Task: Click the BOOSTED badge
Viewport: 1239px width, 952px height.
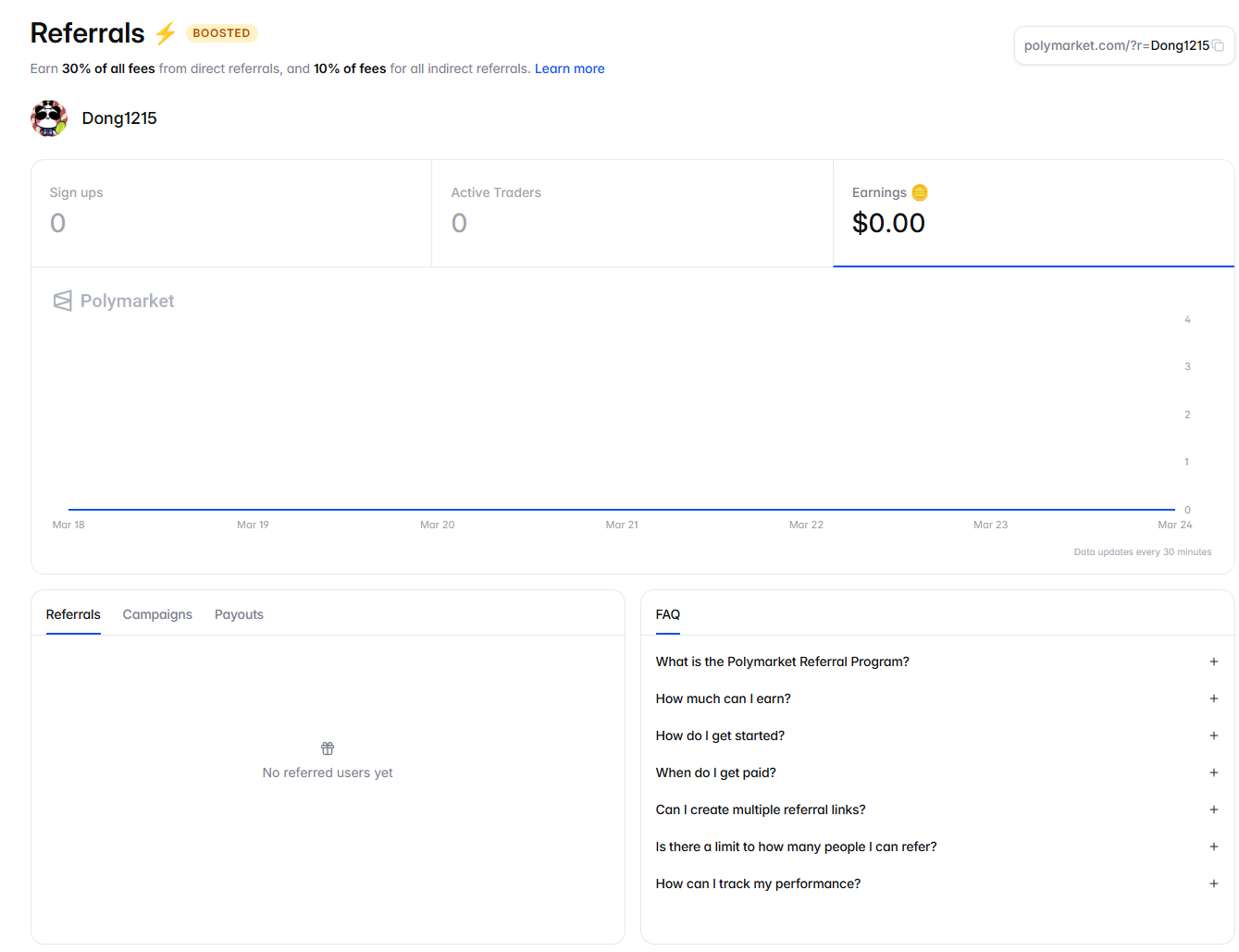Action: (221, 33)
